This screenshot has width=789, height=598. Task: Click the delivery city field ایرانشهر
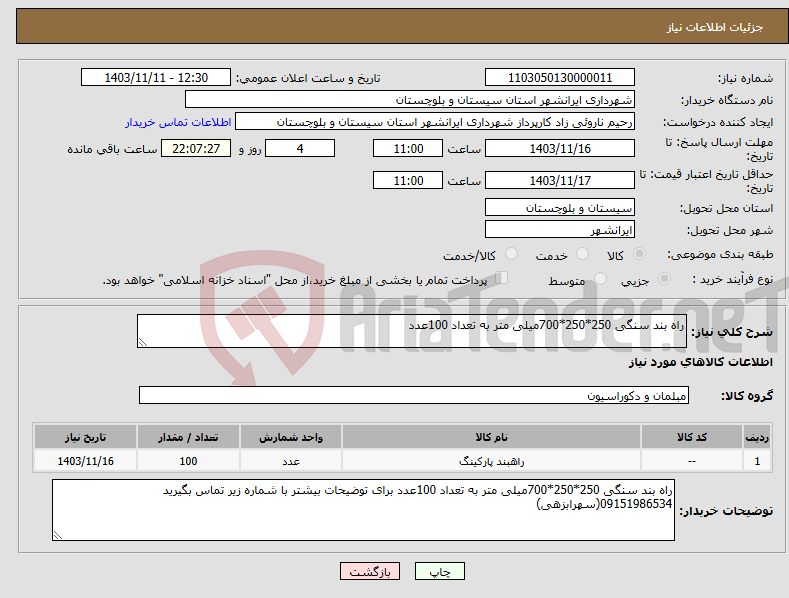pyautogui.click(x=560, y=230)
